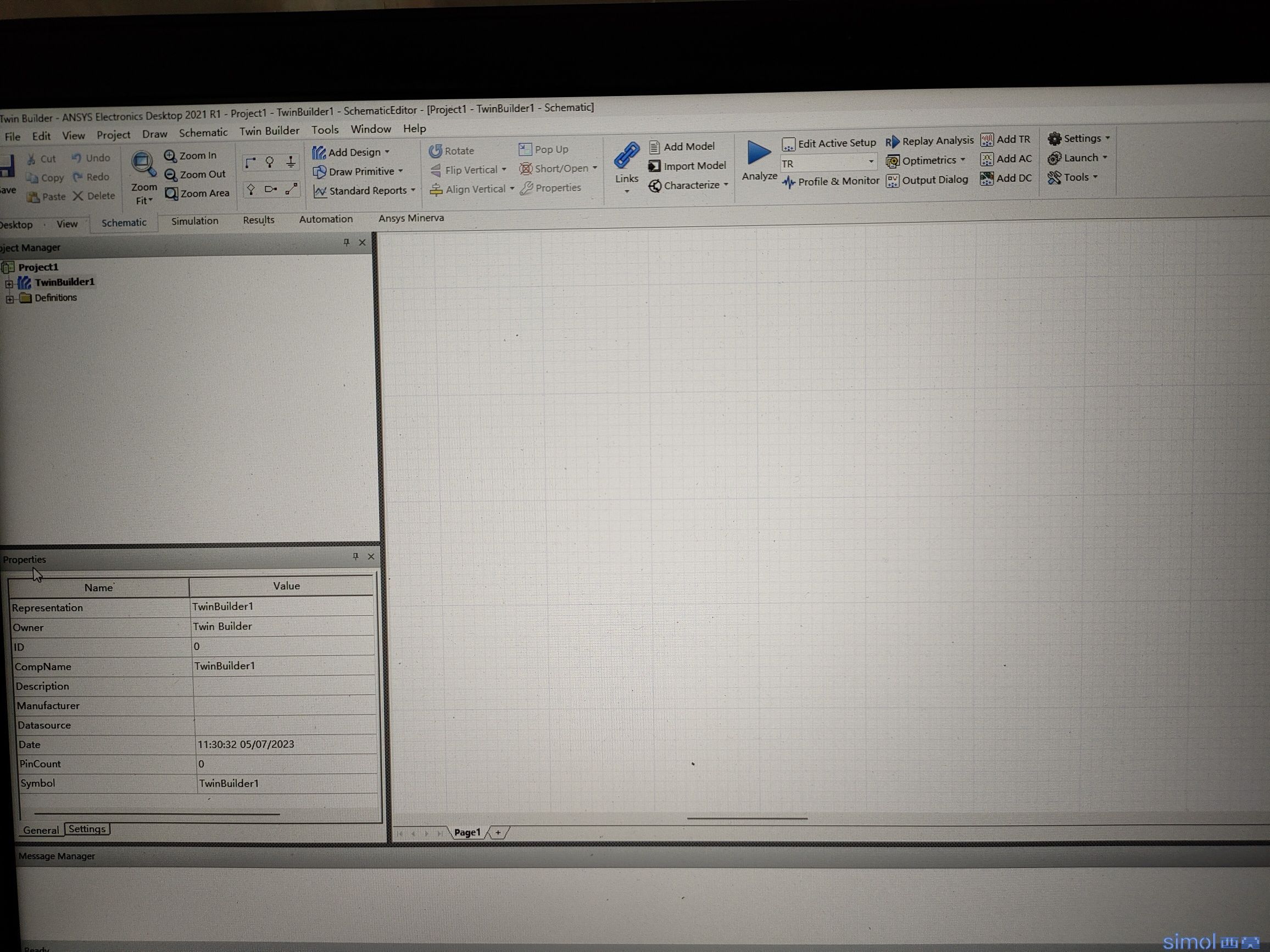
Task: Select the wire drawing tool icon
Action: pyautogui.click(x=250, y=163)
